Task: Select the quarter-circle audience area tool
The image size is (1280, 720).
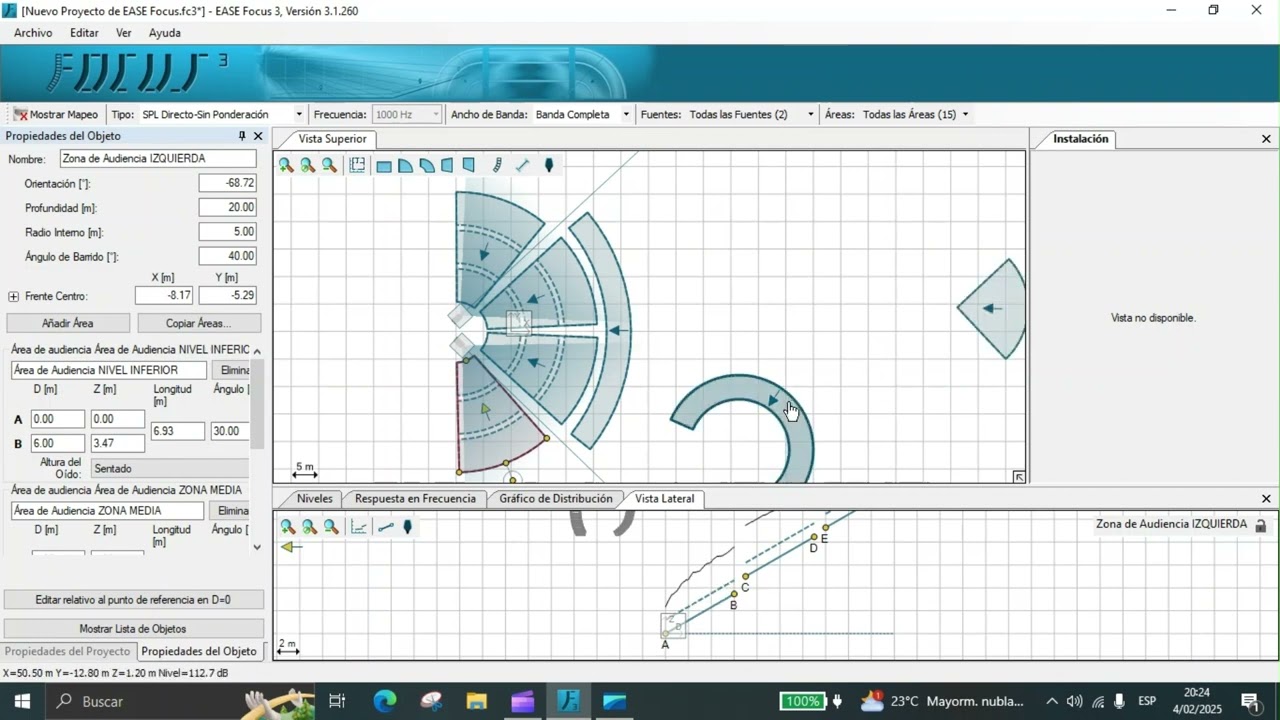Action: point(405,166)
